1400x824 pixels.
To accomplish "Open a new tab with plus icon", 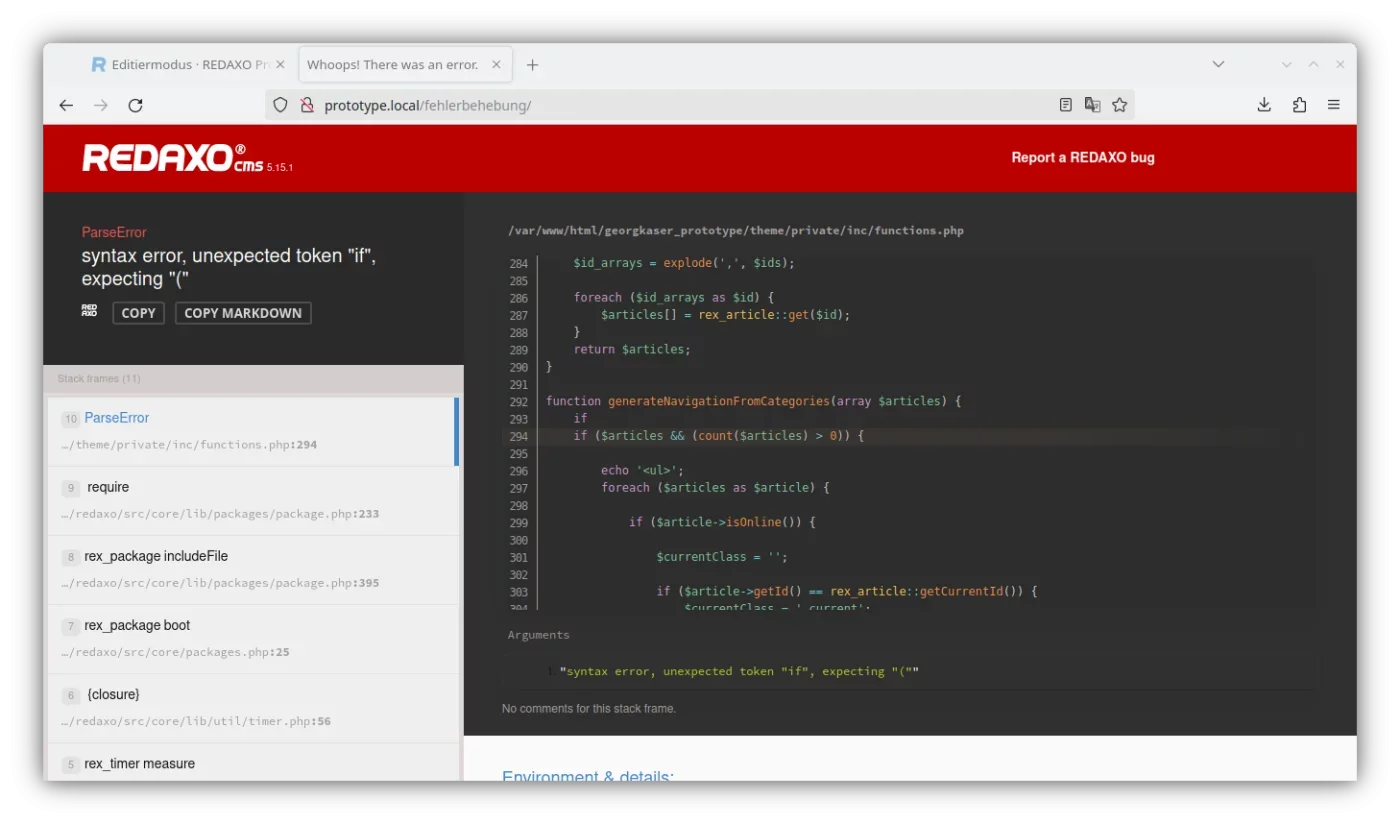I will tap(533, 65).
